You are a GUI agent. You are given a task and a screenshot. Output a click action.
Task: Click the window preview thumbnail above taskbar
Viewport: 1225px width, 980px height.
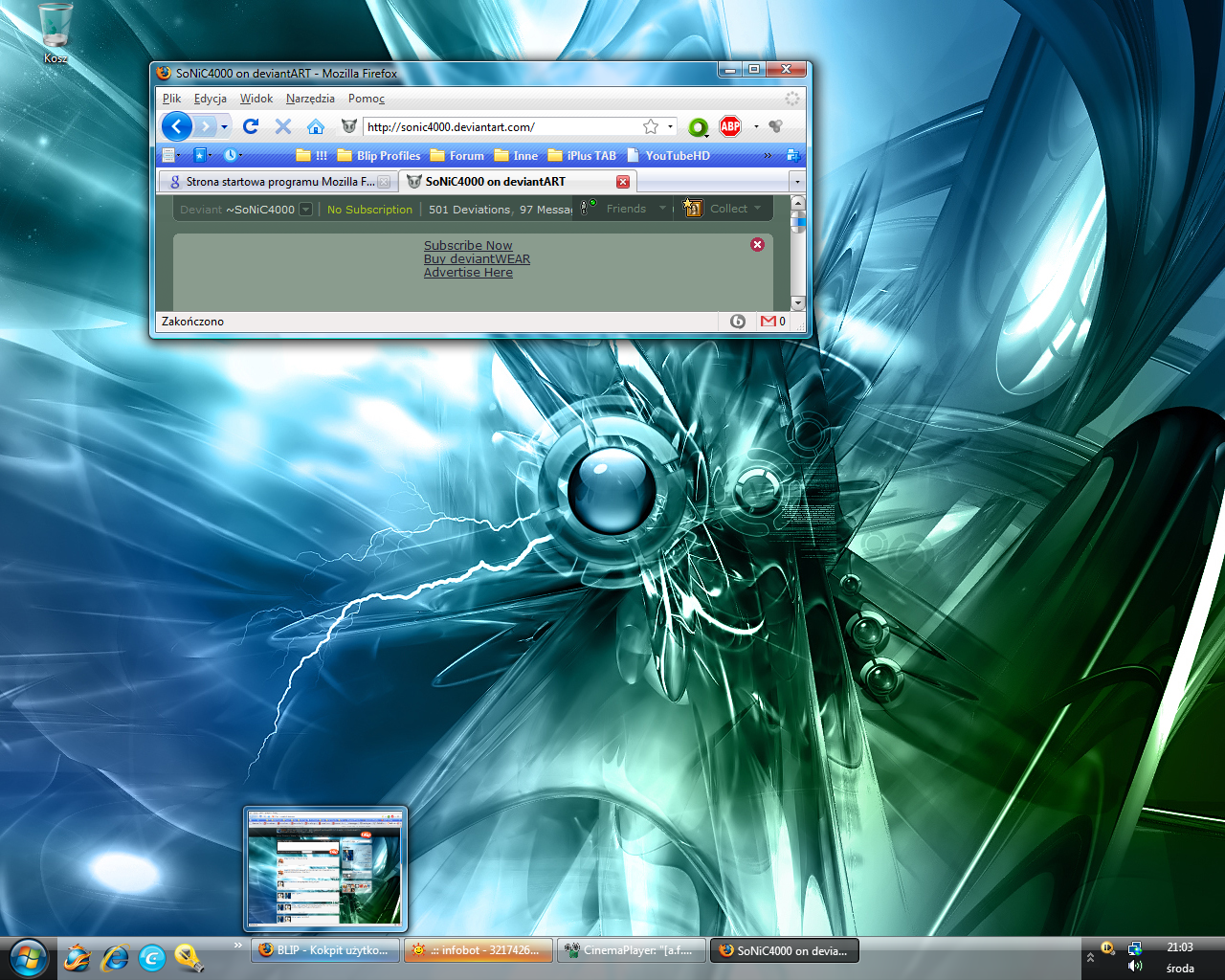[326, 869]
